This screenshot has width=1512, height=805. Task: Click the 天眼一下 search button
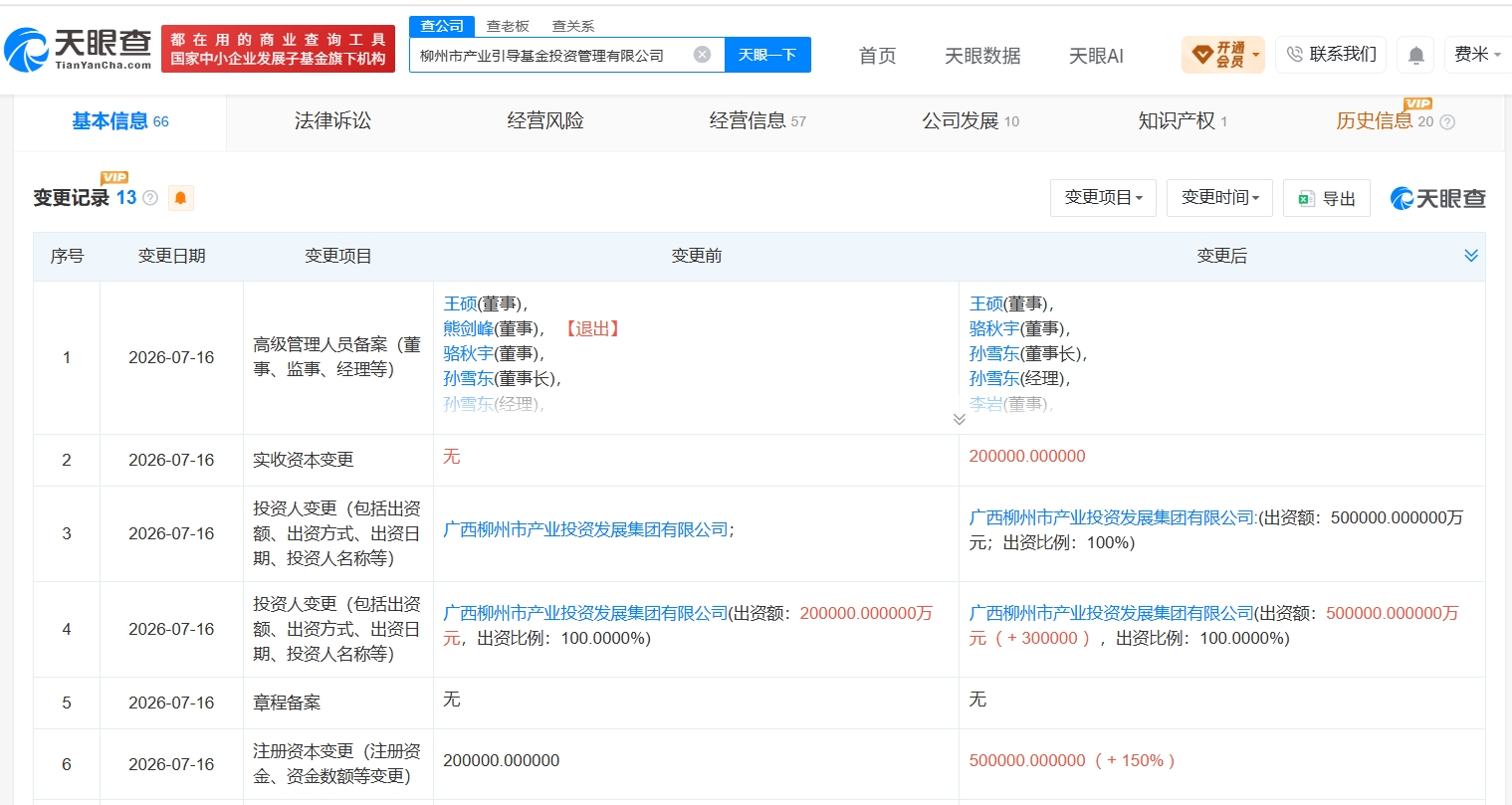[x=767, y=55]
